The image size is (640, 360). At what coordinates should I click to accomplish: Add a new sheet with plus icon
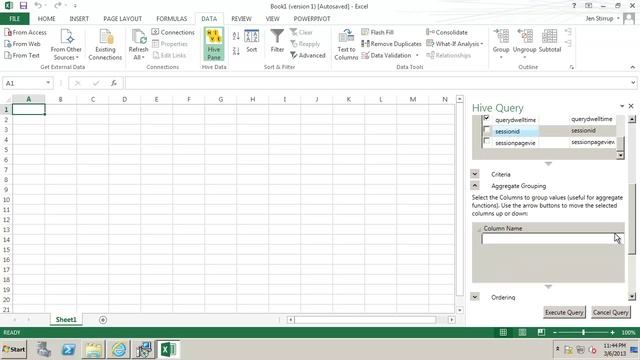click(x=103, y=320)
